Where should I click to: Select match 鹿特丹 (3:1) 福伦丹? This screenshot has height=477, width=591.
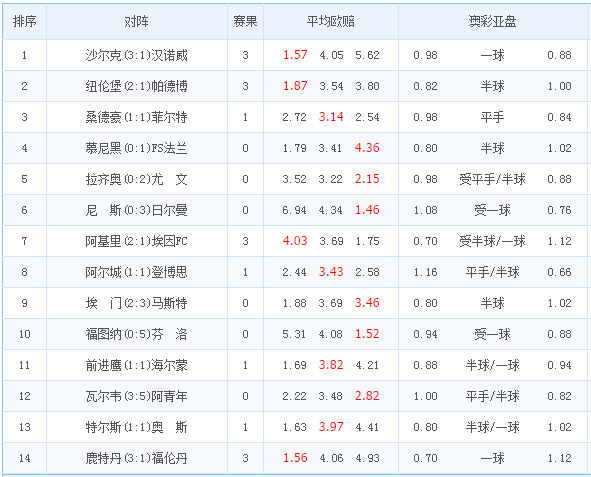pyautogui.click(x=136, y=458)
